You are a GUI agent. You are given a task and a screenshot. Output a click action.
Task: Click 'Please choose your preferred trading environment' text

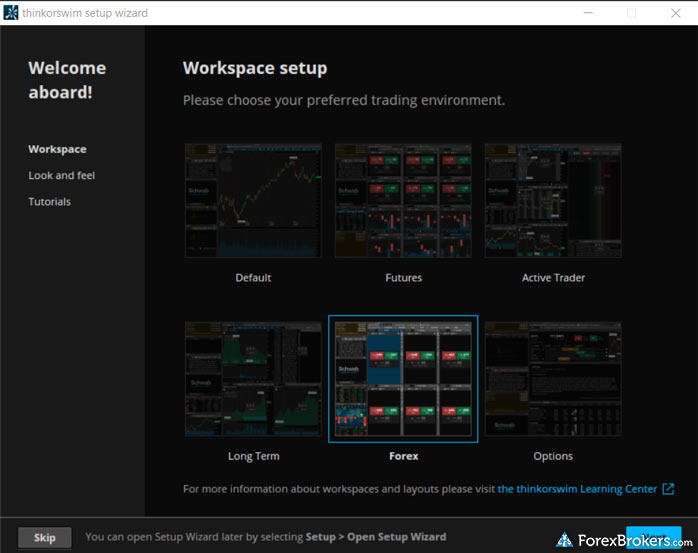tap(344, 101)
